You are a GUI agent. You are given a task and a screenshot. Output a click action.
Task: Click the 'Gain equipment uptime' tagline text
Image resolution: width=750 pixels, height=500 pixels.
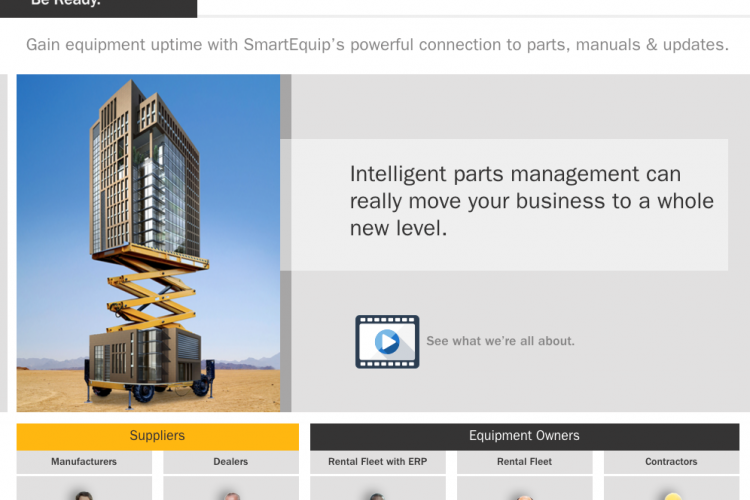coord(377,45)
